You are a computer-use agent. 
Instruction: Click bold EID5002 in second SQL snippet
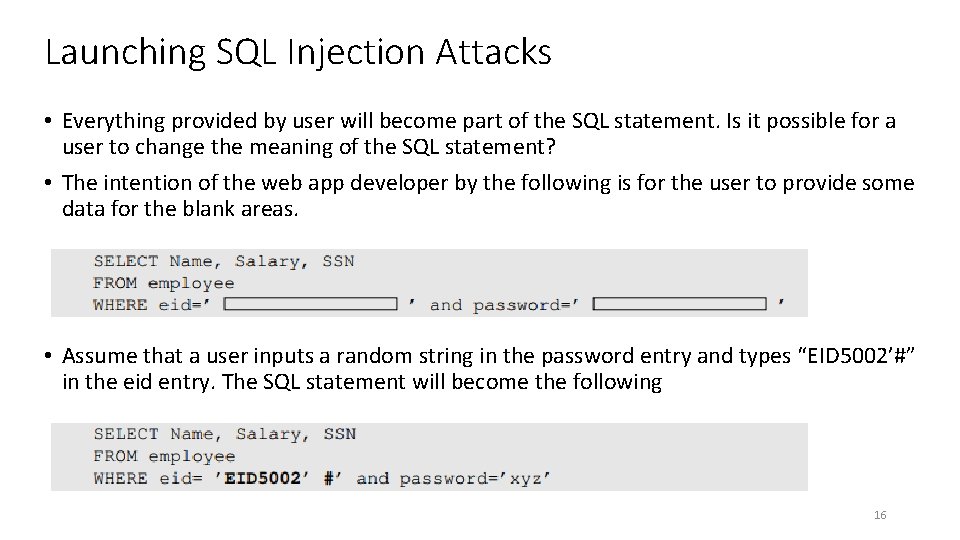pyautogui.click(x=262, y=478)
